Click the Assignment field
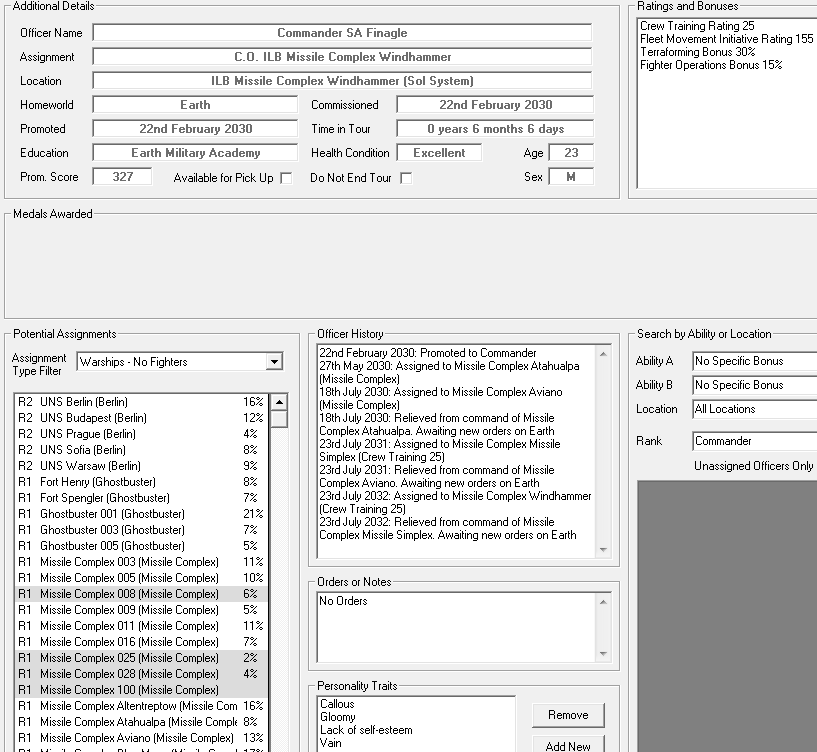Image resolution: width=817 pixels, height=752 pixels. coord(342,57)
